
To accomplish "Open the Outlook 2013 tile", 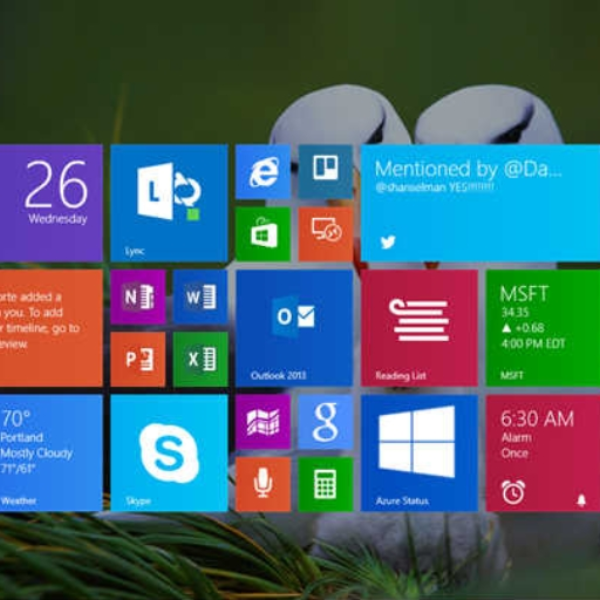I will click(294, 328).
